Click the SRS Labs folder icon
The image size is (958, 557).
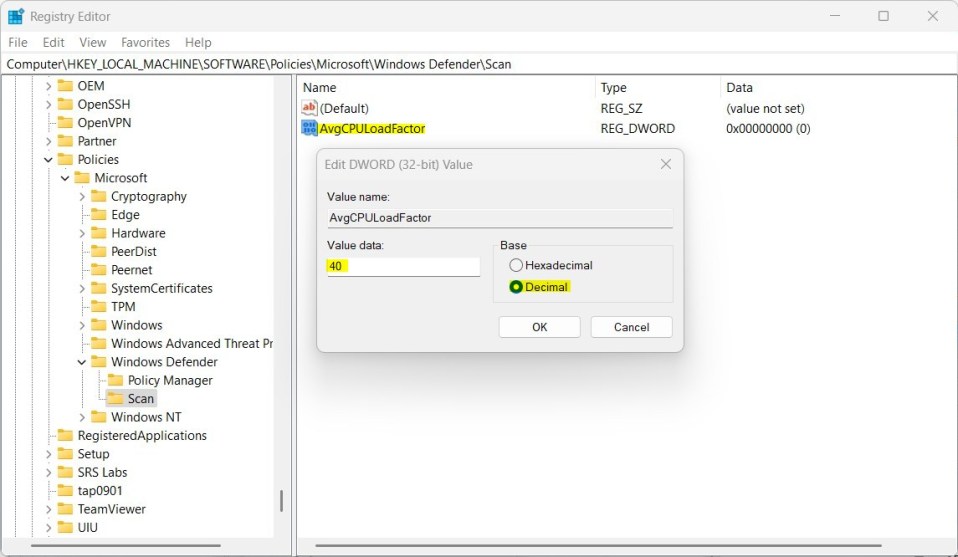click(x=65, y=472)
